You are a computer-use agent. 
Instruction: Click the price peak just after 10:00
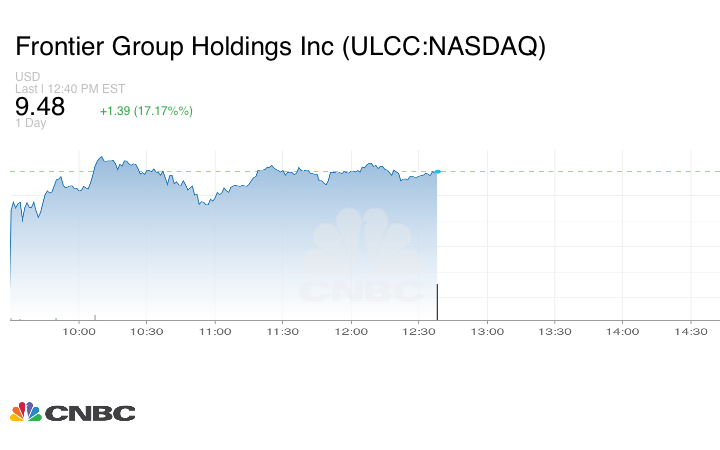pyautogui.click(x=100, y=157)
